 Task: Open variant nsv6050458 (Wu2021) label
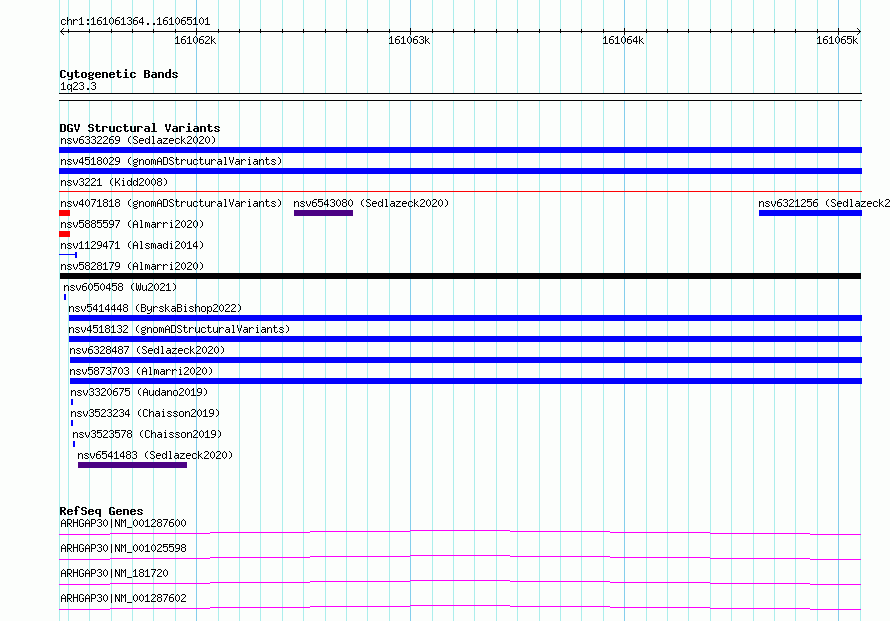(120, 287)
